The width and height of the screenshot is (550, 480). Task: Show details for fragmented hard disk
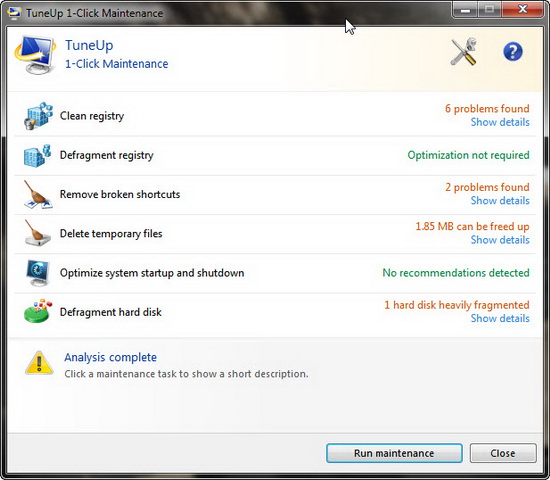[x=500, y=319]
